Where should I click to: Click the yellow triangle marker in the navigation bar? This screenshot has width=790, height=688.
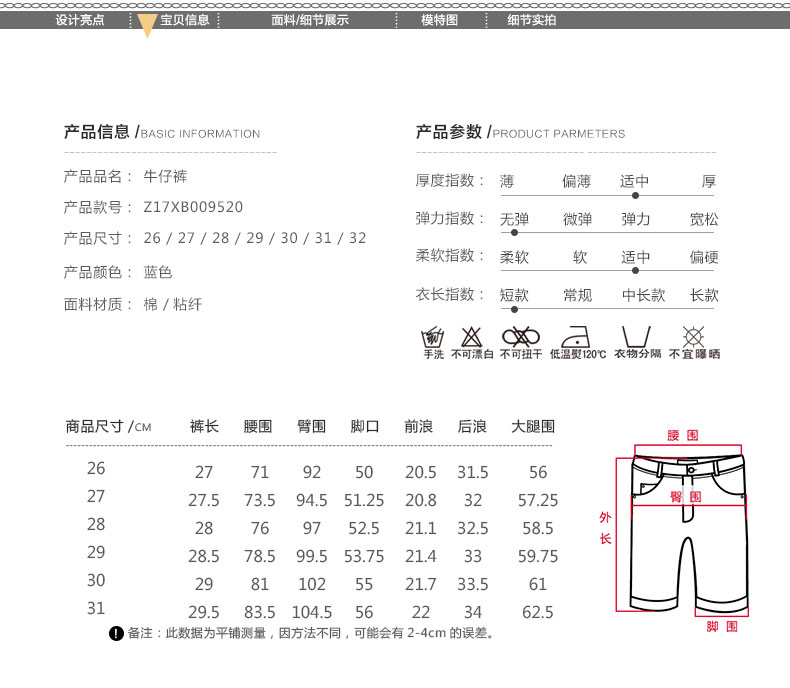(x=147, y=27)
